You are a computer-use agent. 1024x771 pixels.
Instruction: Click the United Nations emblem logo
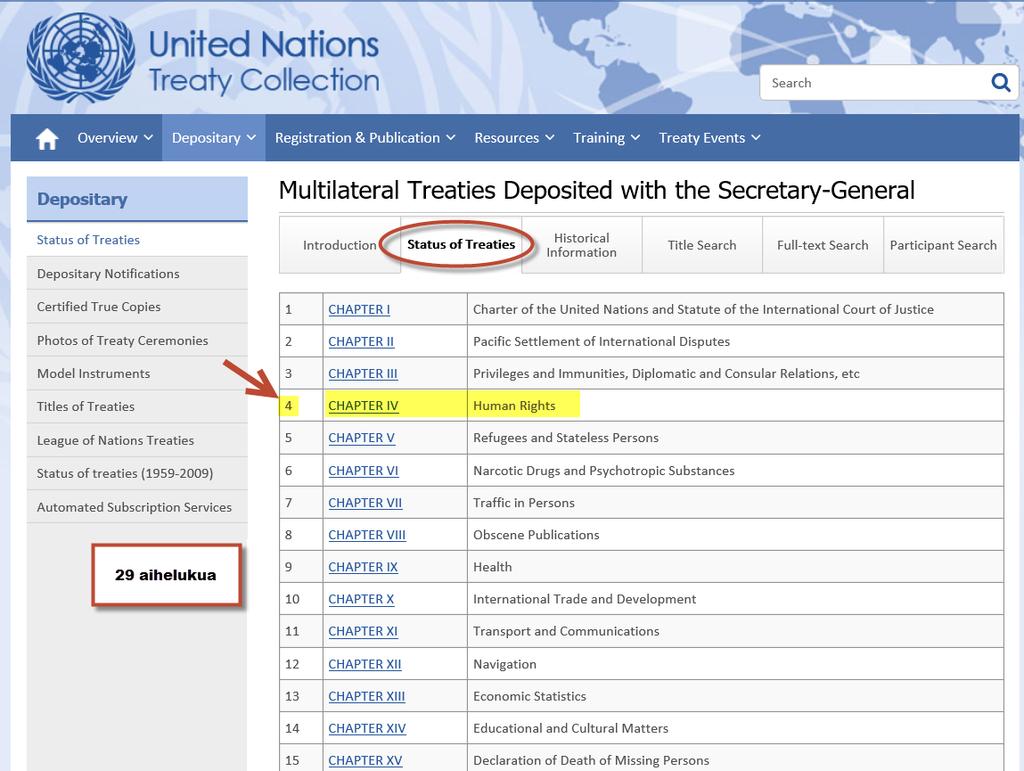click(80, 57)
